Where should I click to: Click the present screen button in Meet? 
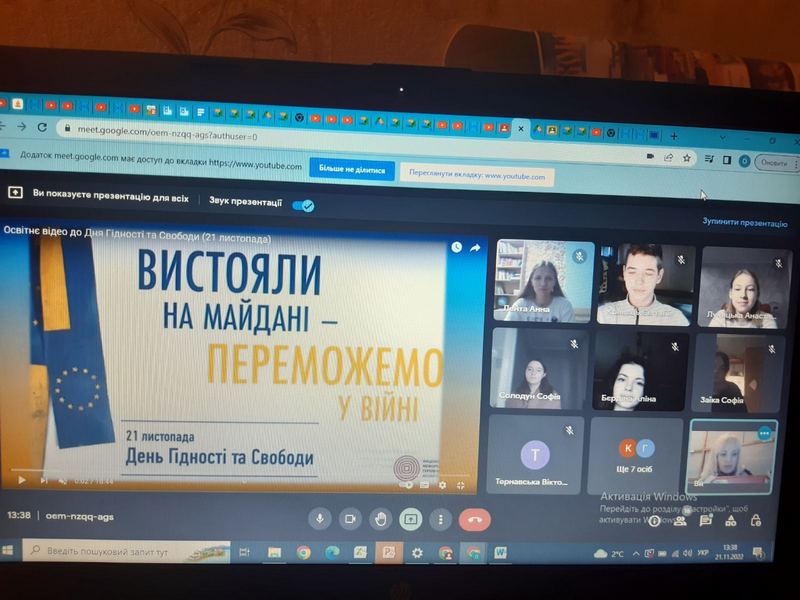pyautogui.click(x=411, y=519)
